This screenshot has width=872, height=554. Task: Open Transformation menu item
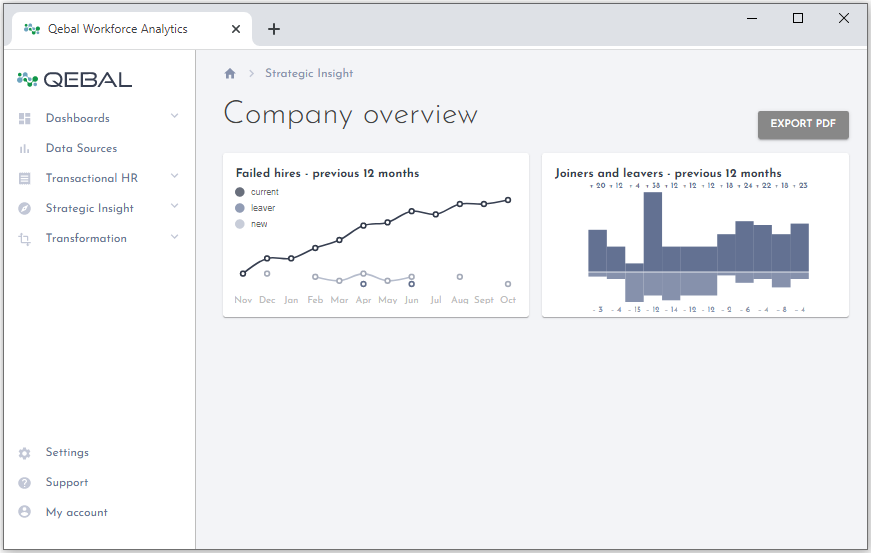[x=86, y=239]
